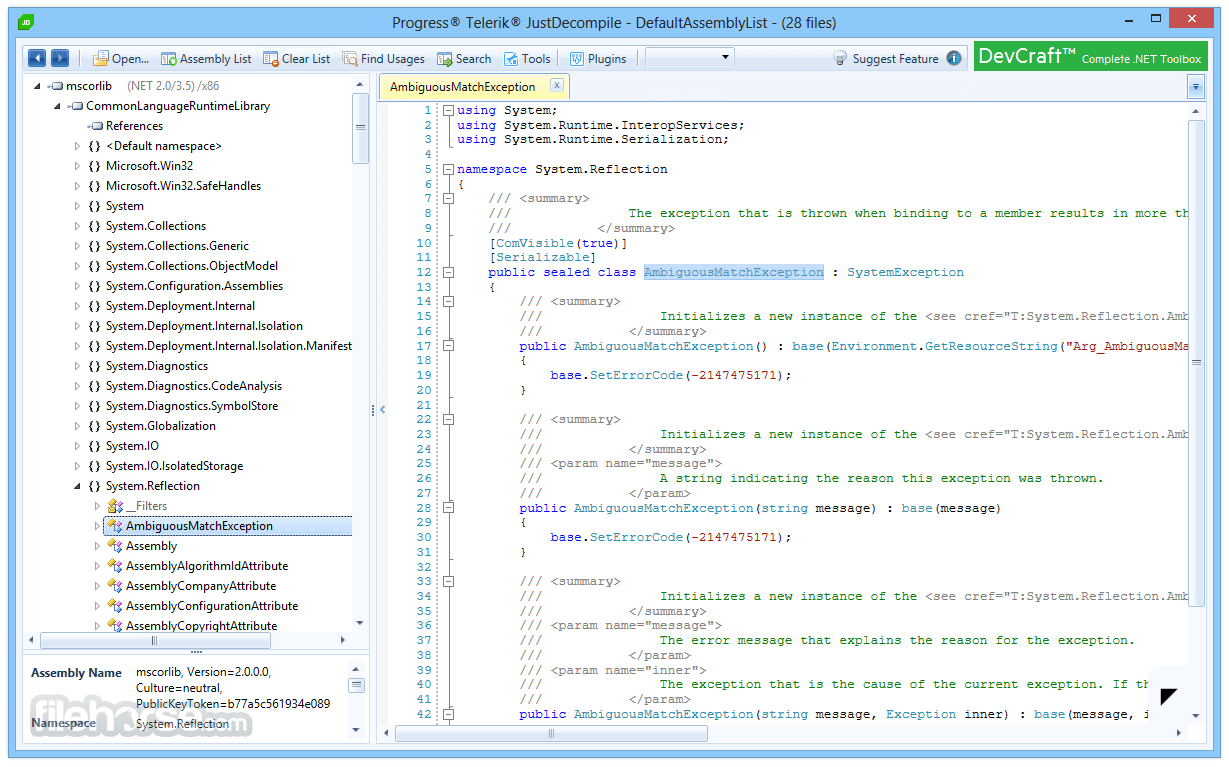Image resolution: width=1229 pixels, height=767 pixels.
Task: Click Suggest Feature
Action: [x=895, y=59]
